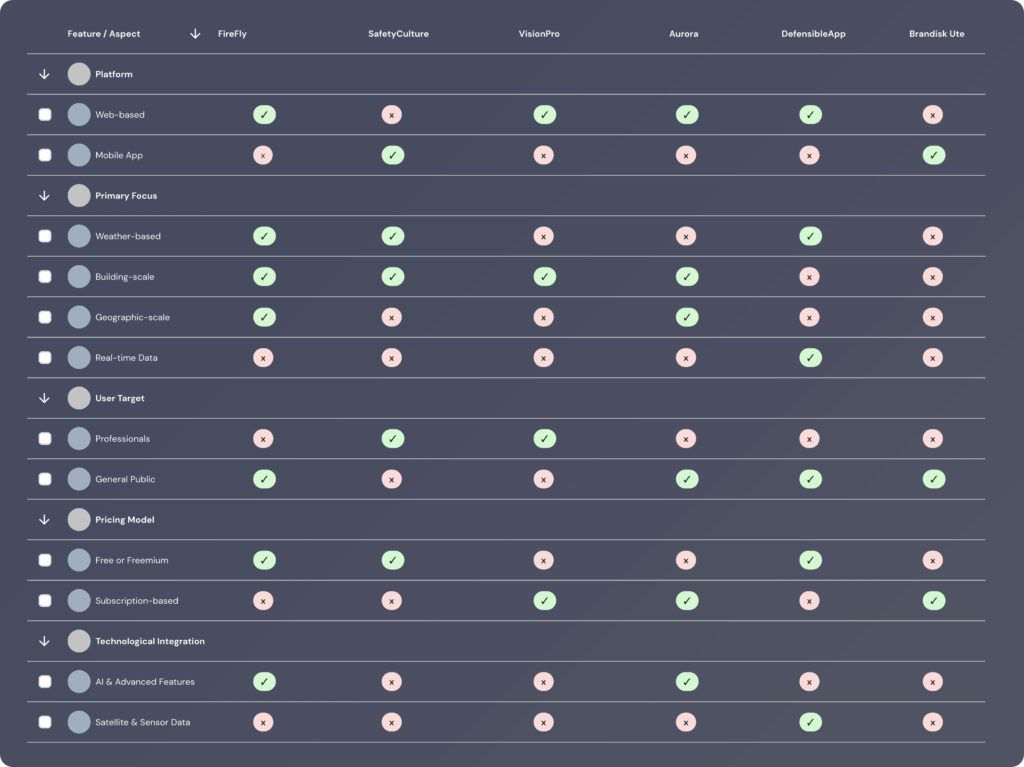Viewport: 1024px width, 767px height.
Task: Click the Real-time Data row label
Action: pyautogui.click(x=127, y=358)
